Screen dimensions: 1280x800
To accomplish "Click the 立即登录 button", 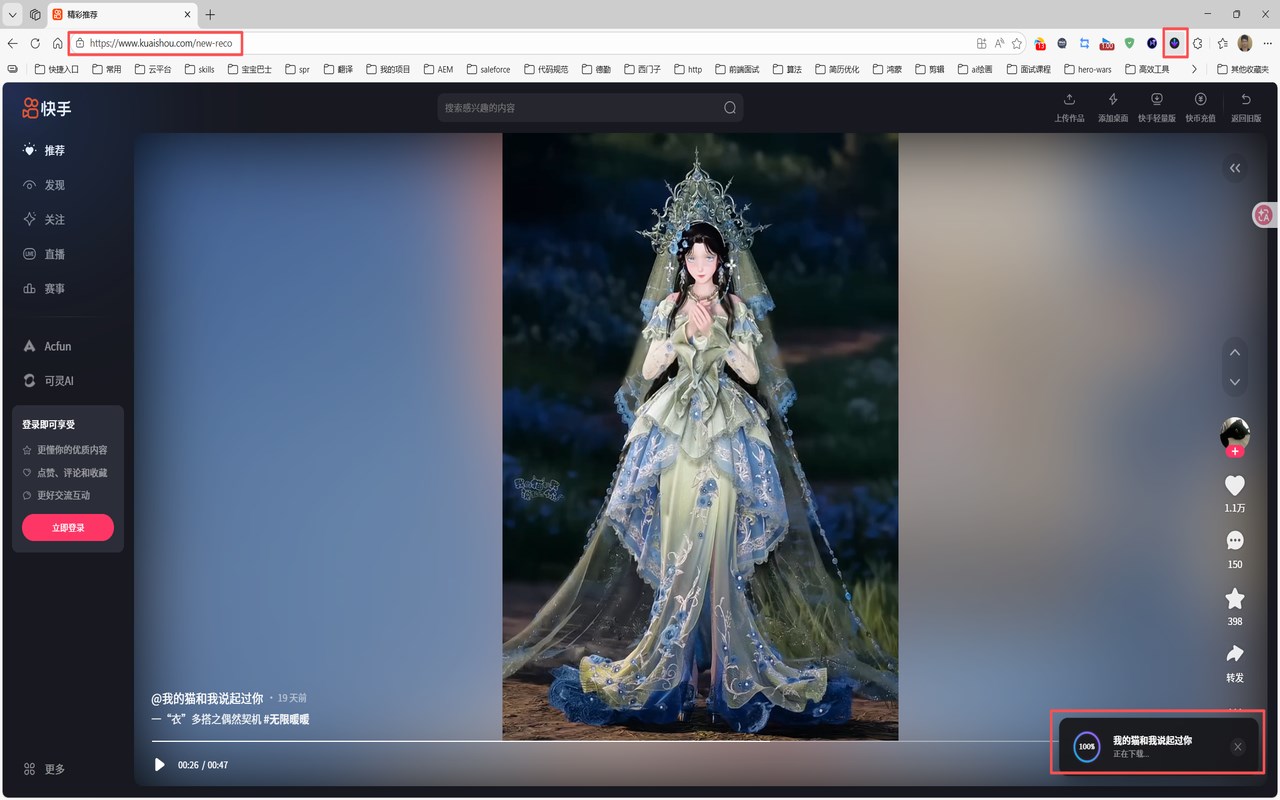I will [68, 527].
